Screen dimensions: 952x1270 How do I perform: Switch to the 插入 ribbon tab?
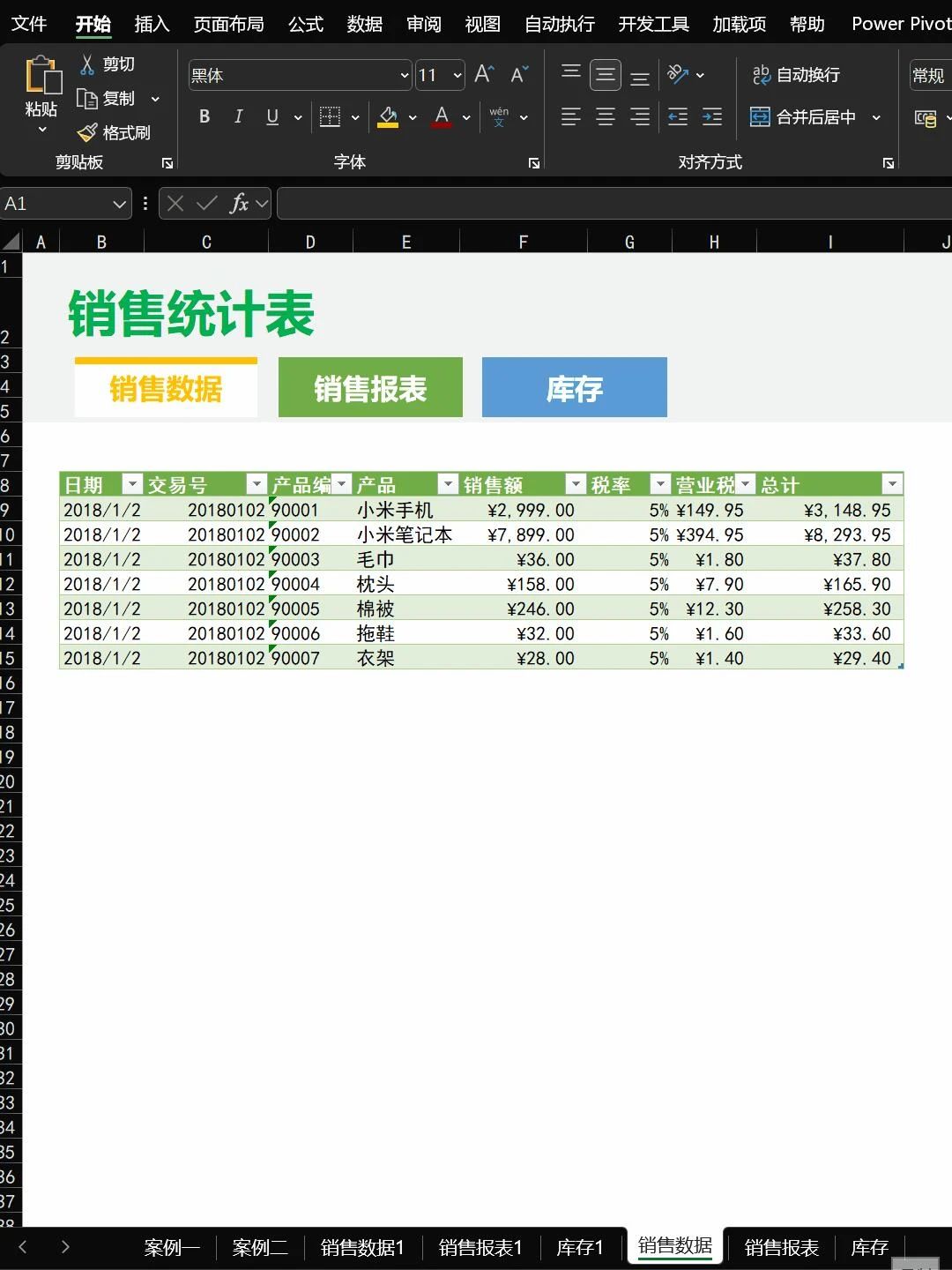[152, 24]
